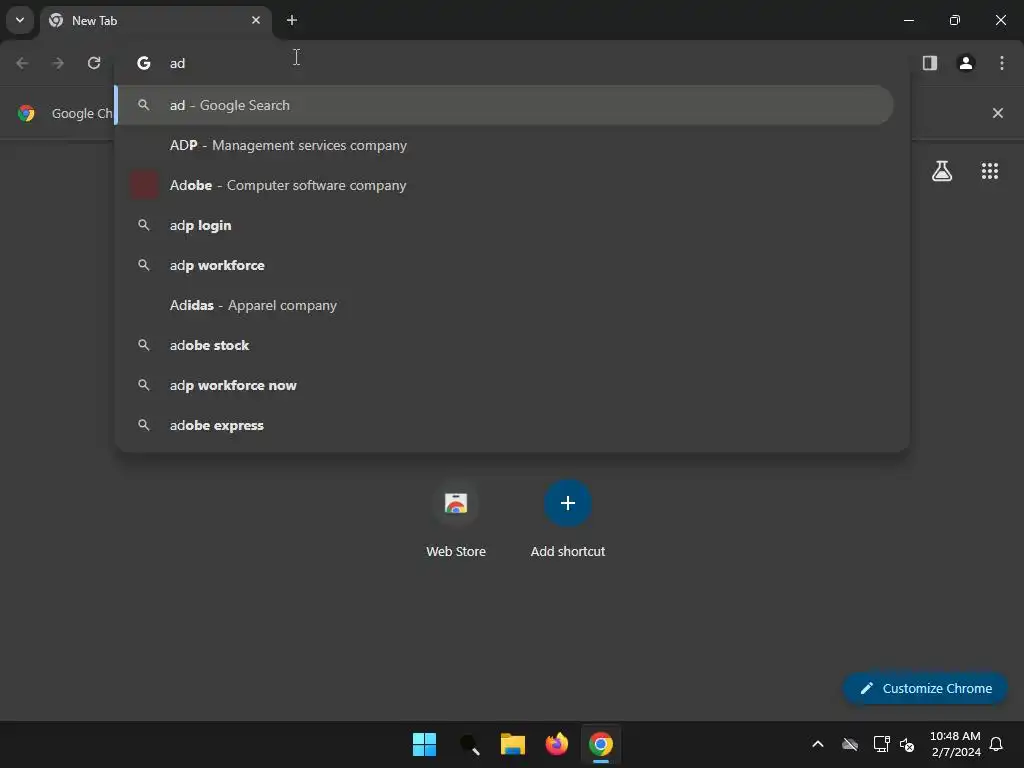Pick 'adp workforce' suggestion
Viewport: 1024px width, 768px height.
coord(504,265)
